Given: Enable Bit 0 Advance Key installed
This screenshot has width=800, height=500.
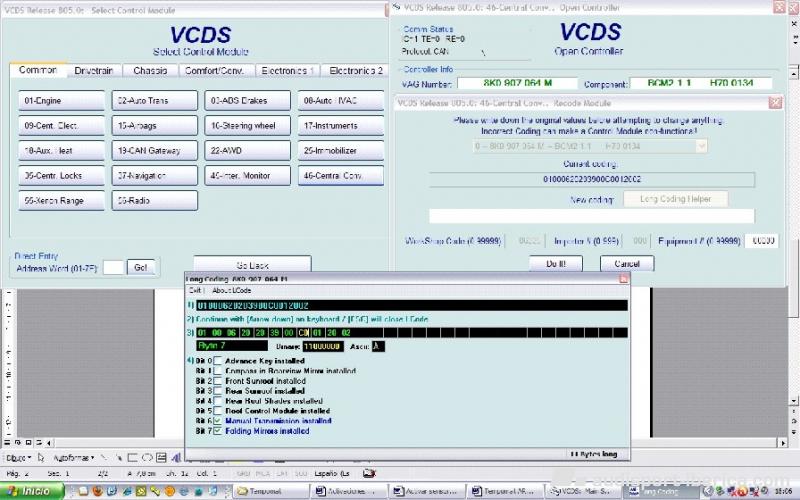Looking at the screenshot, I should pyautogui.click(x=219, y=360).
